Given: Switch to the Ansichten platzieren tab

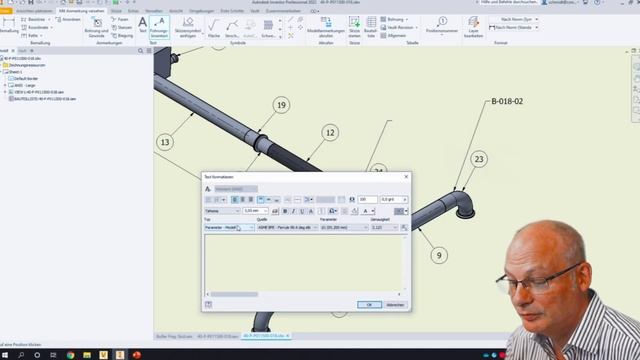Looking at the screenshot, I should click(34, 11).
